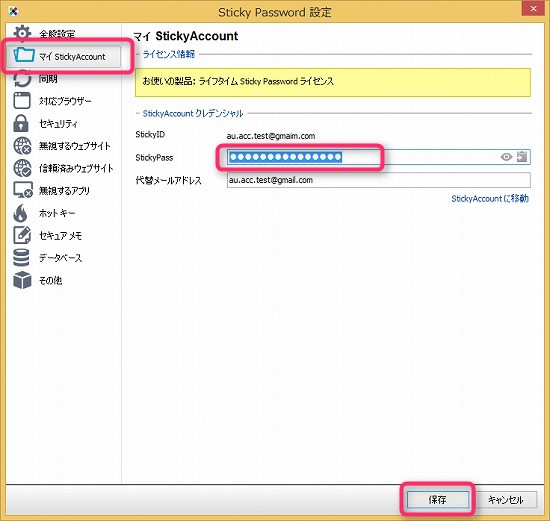The width and height of the screenshot is (550, 521).
Task: Click the ライセンス情報 section heading
Action: pos(169,54)
